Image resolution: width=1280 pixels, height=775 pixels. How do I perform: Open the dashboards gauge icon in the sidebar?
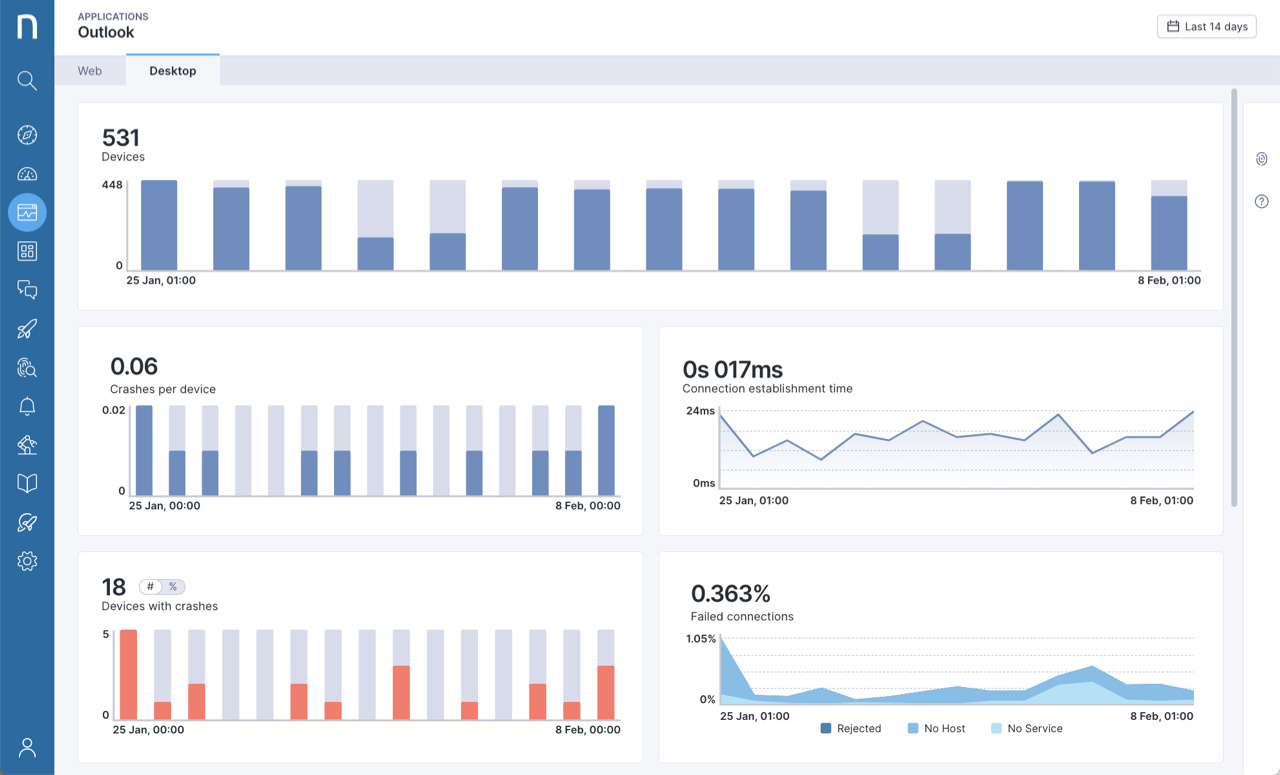point(27,173)
